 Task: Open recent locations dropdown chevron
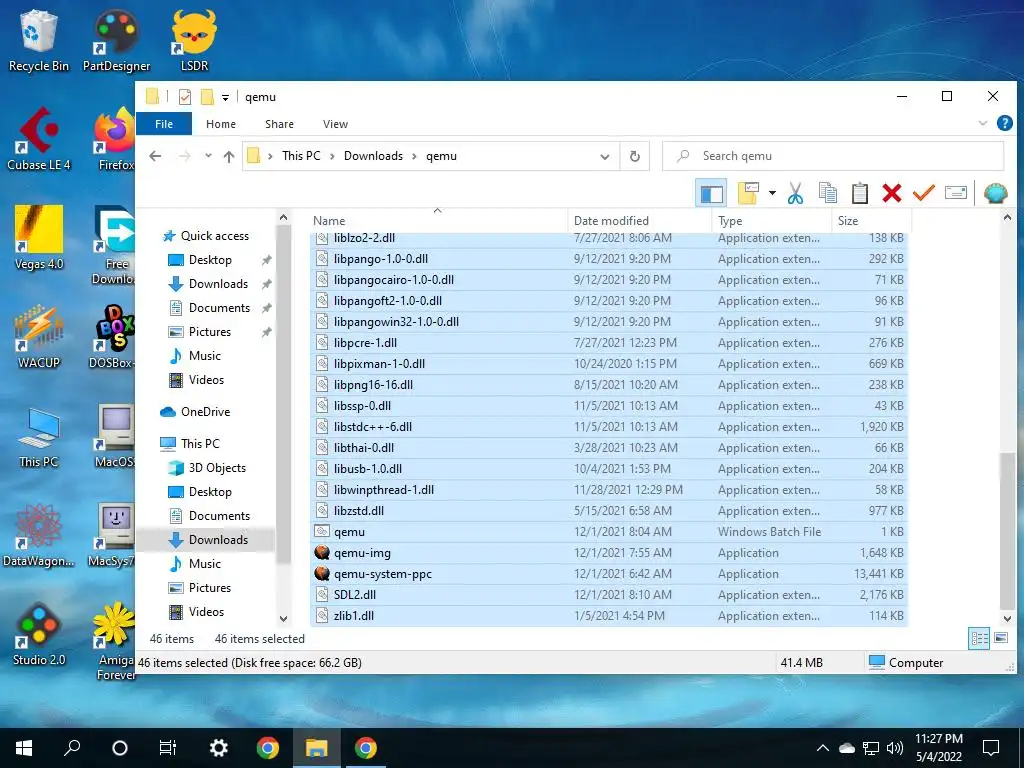pyautogui.click(x=208, y=156)
